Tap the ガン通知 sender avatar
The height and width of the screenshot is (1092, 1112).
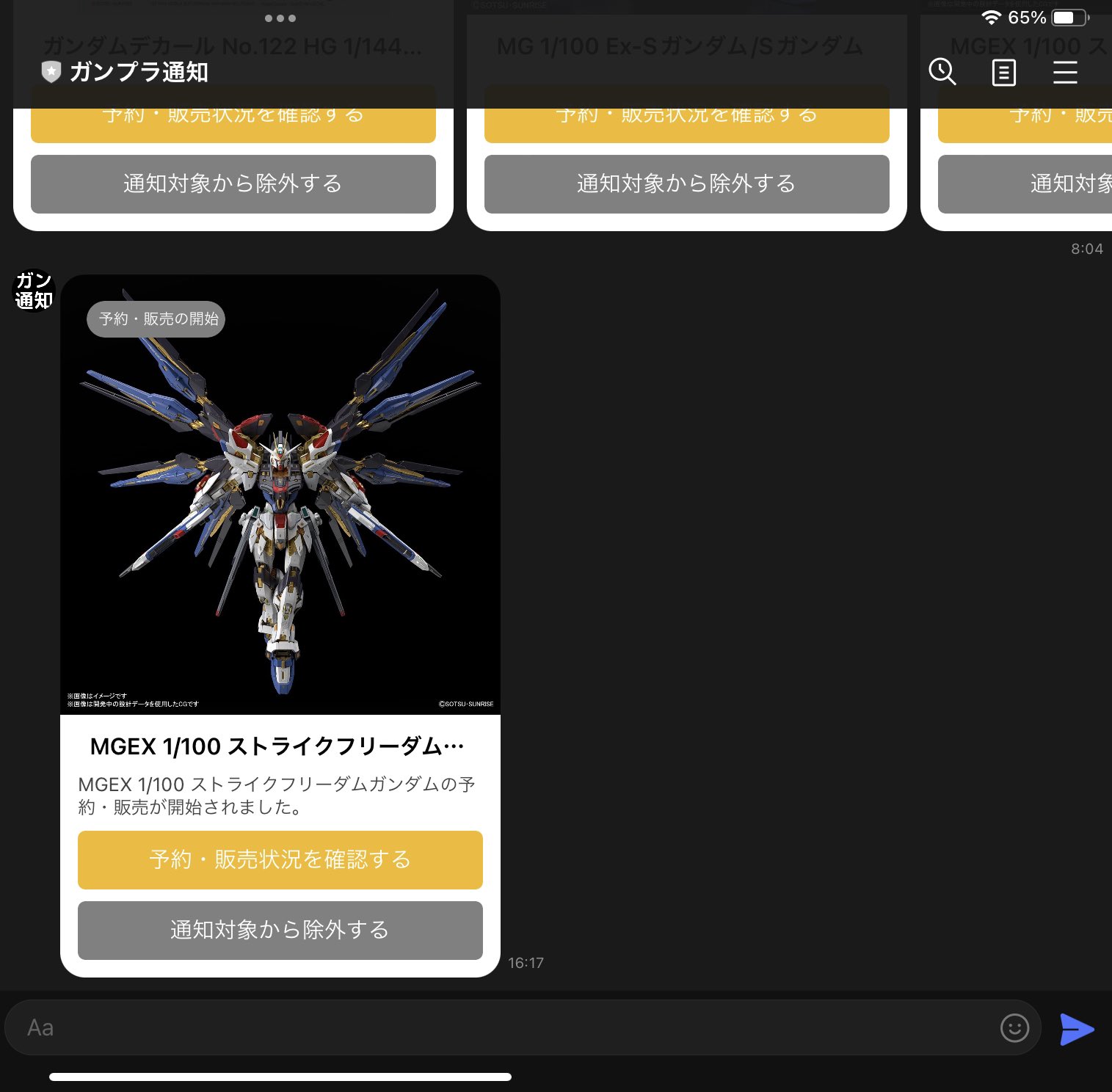(34, 290)
